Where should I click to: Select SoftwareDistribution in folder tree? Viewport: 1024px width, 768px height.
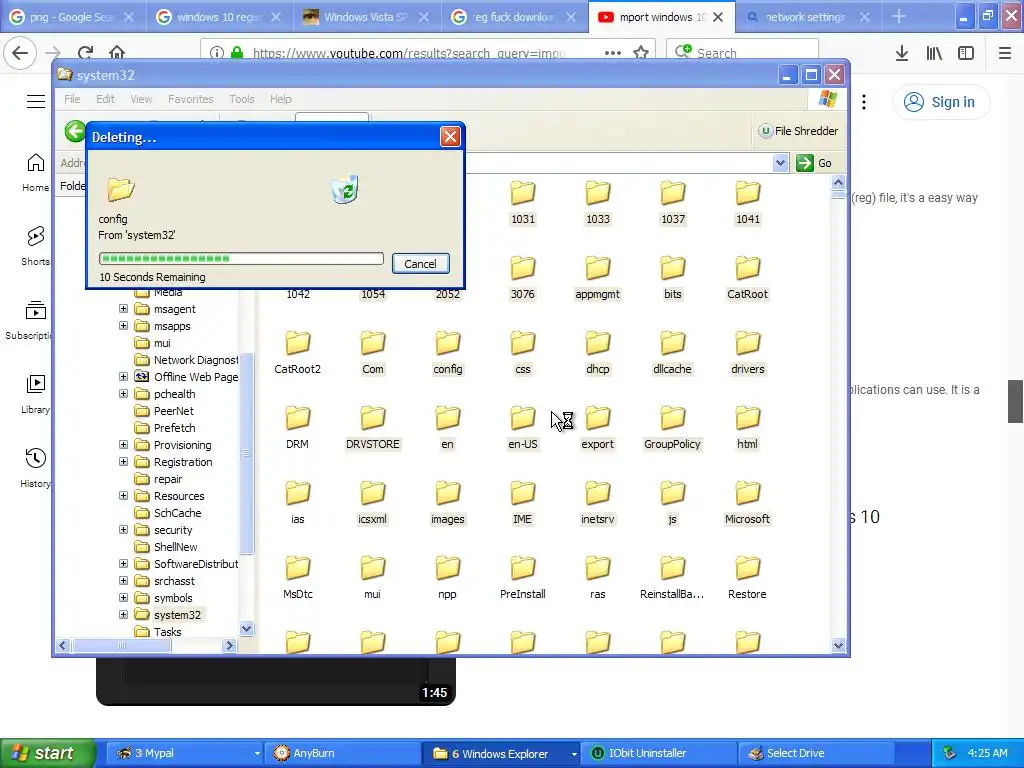coord(196,564)
